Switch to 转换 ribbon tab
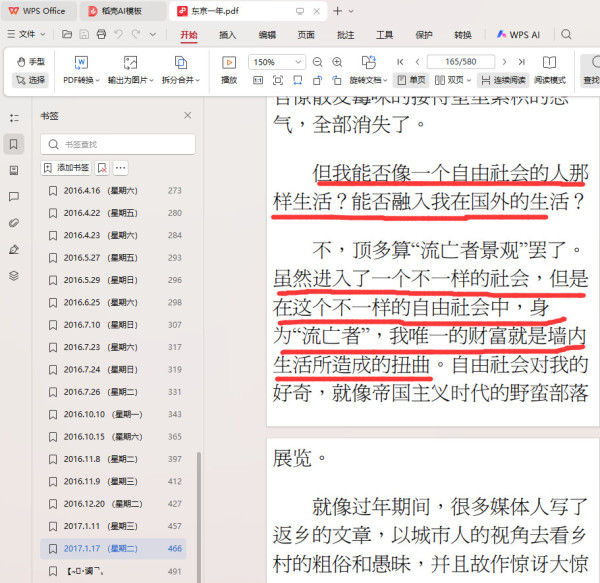600x583 pixels. (463, 35)
